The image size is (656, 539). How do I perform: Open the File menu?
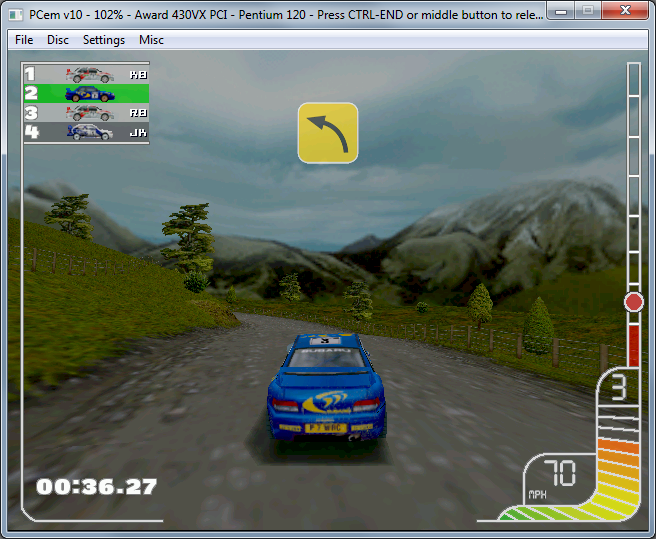[x=24, y=40]
